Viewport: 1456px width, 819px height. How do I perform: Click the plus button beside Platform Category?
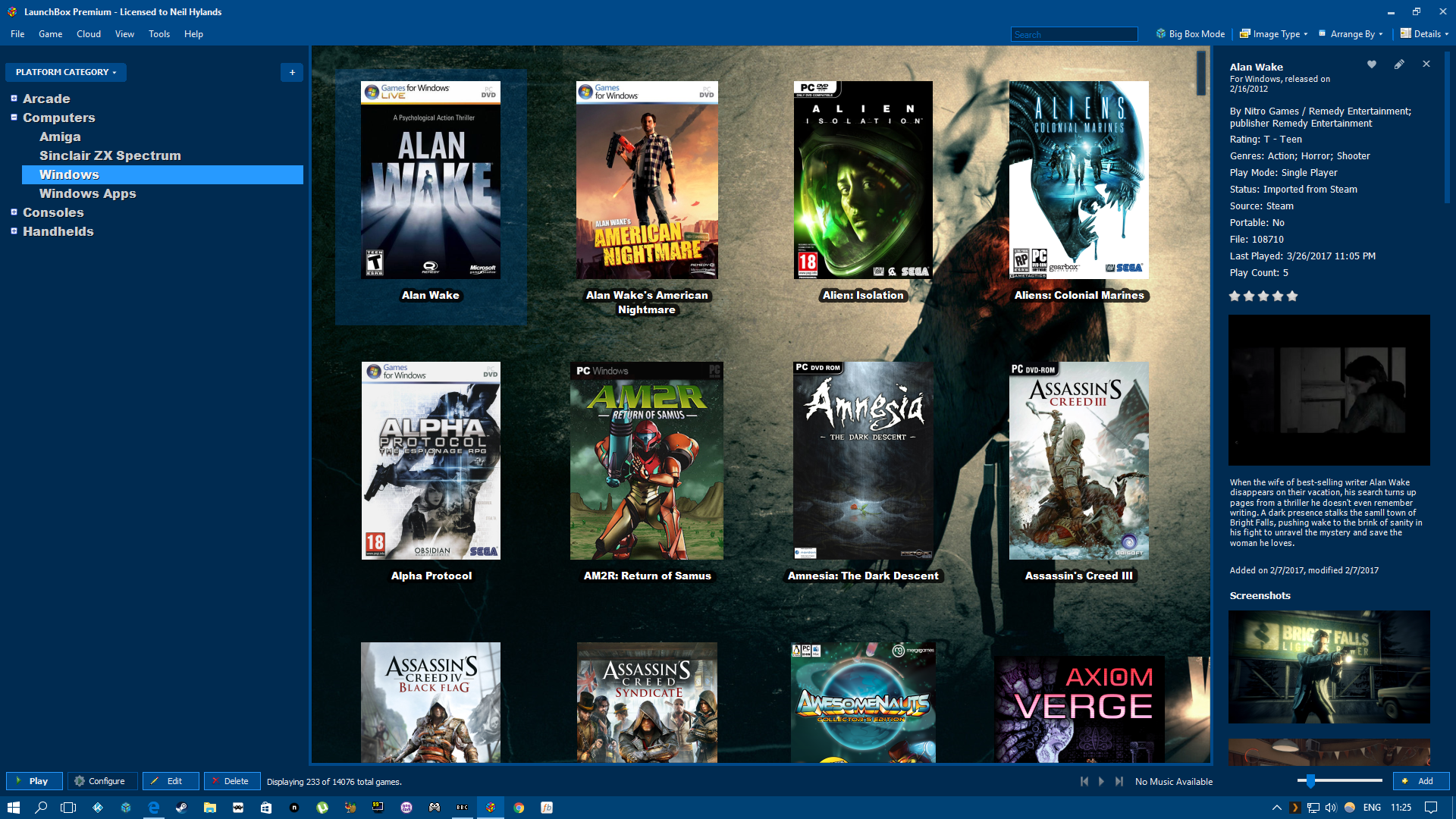[292, 72]
